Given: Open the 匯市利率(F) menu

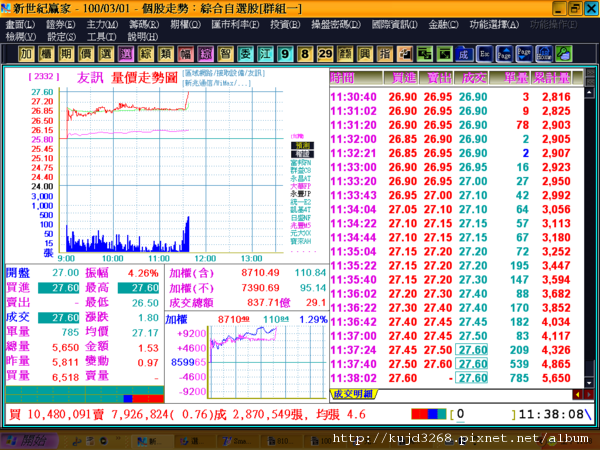Looking at the screenshot, I should coord(235,25).
